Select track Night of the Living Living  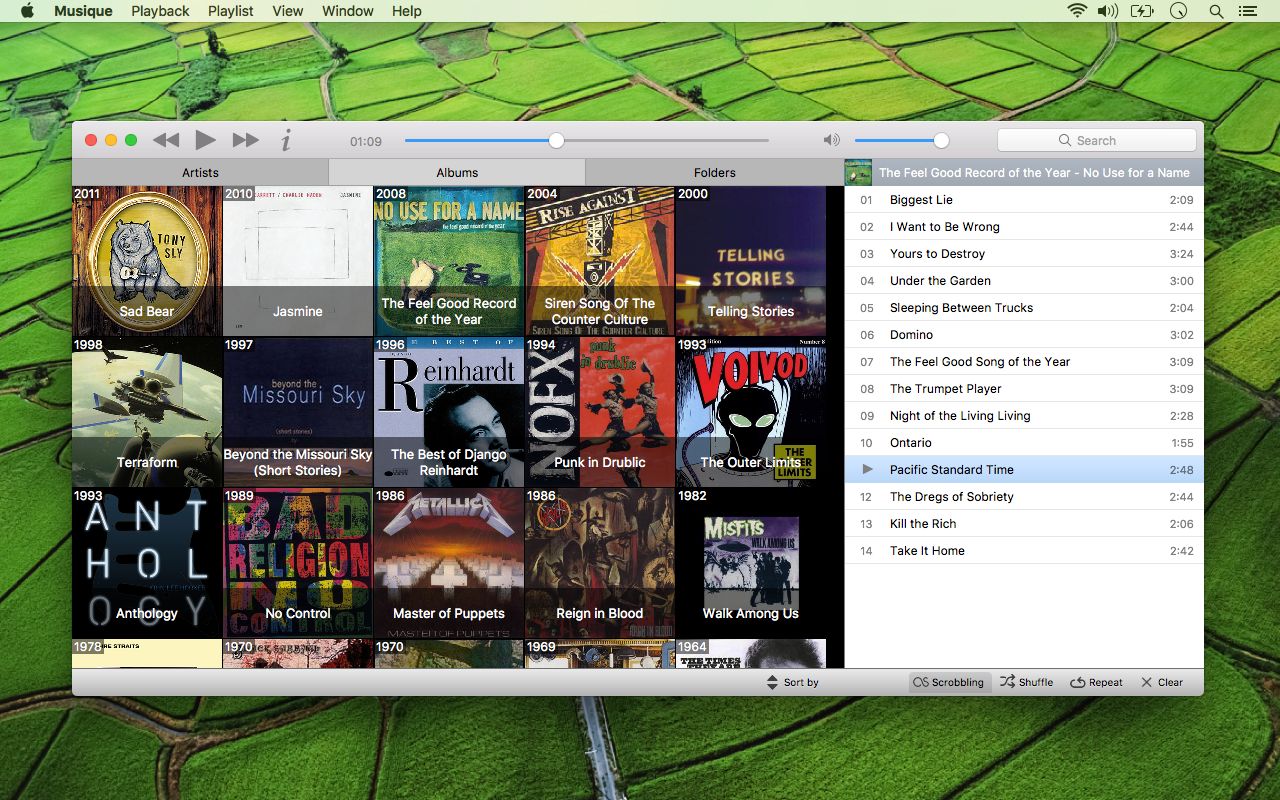[x=1024, y=415]
